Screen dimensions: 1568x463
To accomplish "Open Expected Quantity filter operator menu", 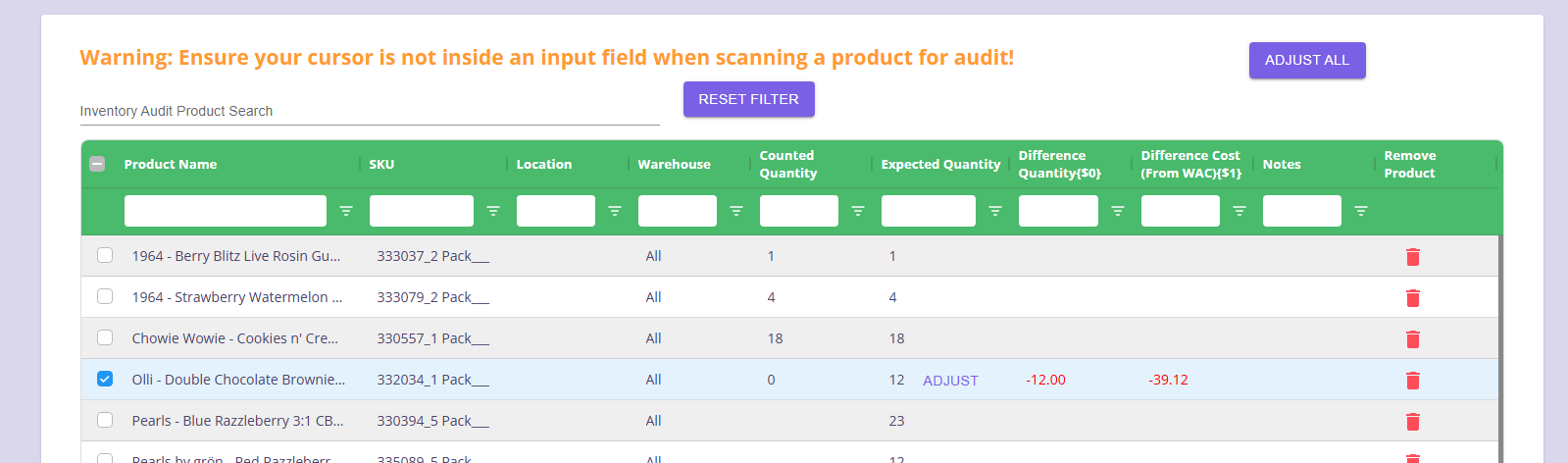I will (x=995, y=211).
